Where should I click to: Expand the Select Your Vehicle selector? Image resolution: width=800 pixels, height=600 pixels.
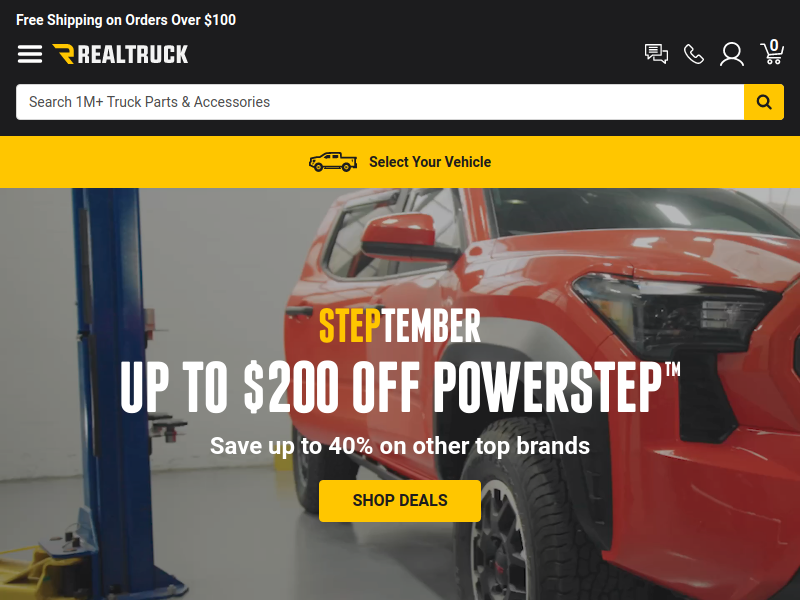tap(400, 162)
